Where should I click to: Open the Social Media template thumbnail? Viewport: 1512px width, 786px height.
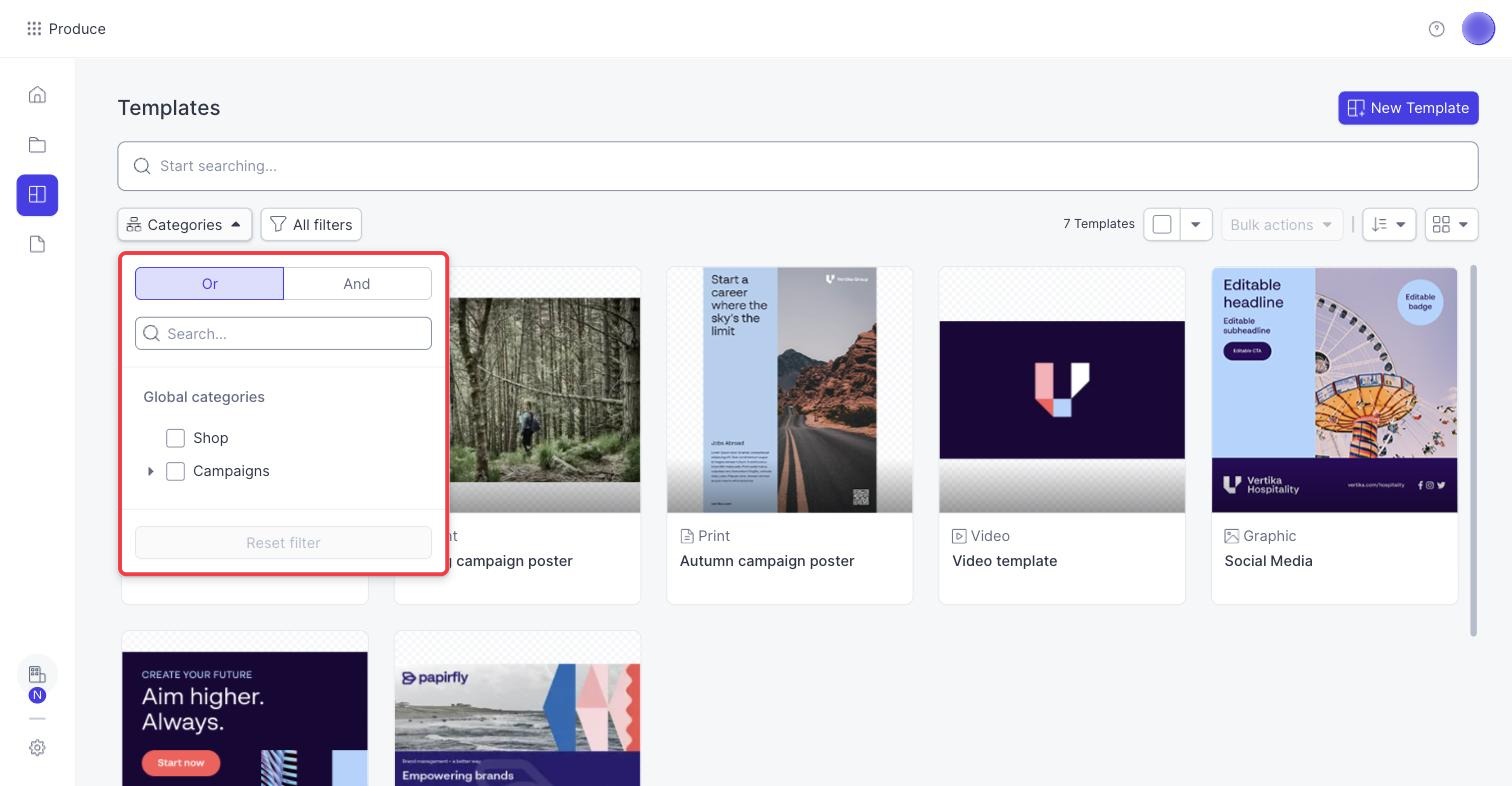click(x=1334, y=390)
